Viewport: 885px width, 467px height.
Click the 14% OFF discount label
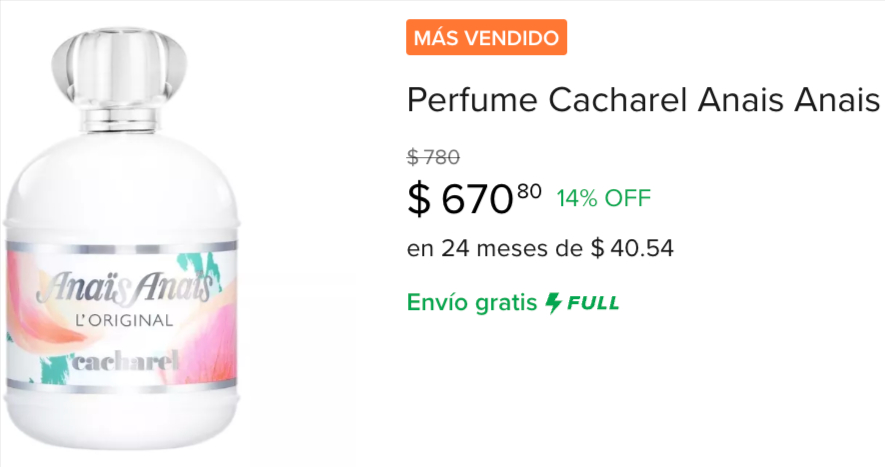[x=604, y=198]
